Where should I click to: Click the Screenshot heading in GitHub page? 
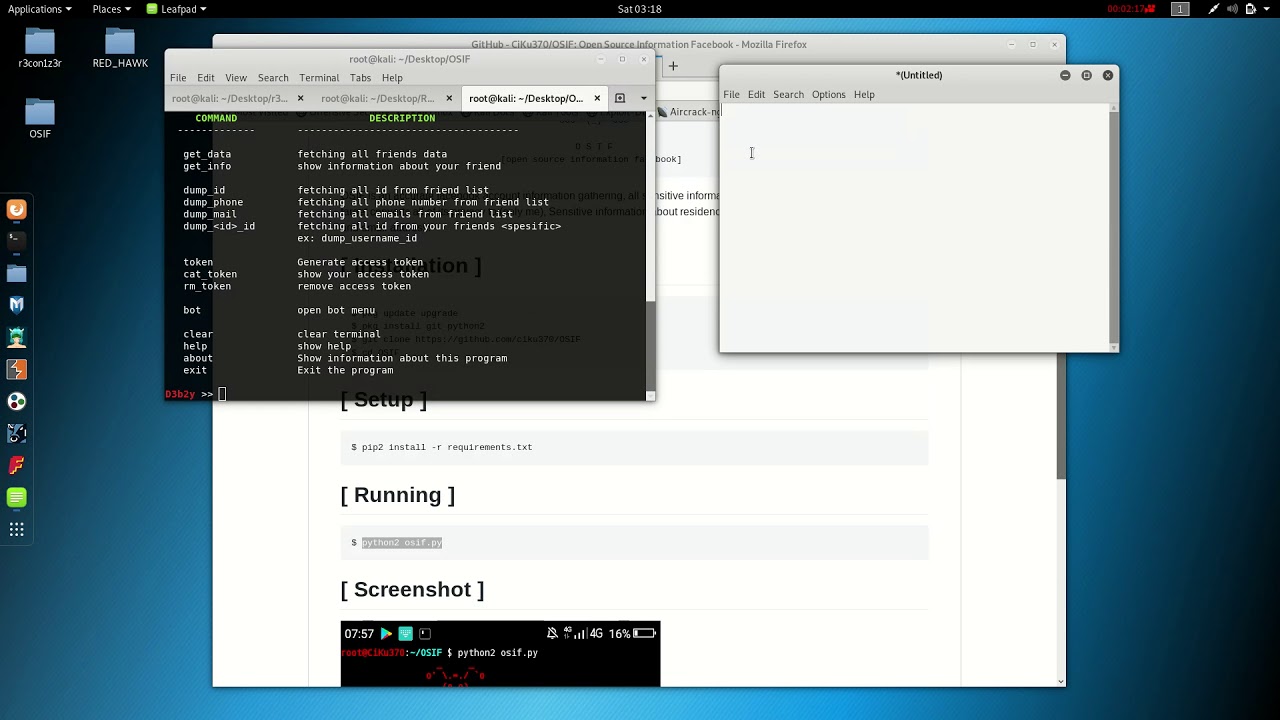(x=412, y=590)
